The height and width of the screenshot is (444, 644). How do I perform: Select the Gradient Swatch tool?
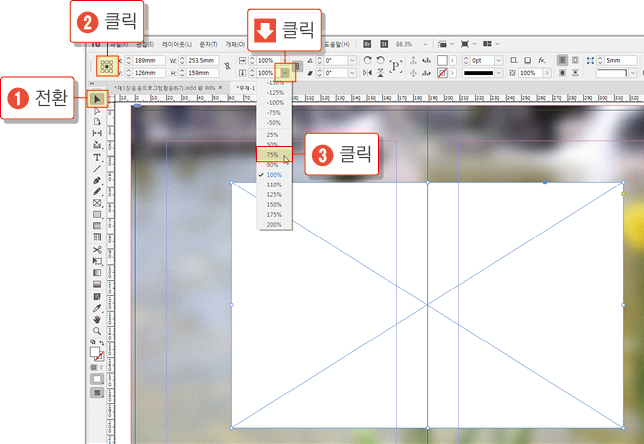(x=97, y=272)
